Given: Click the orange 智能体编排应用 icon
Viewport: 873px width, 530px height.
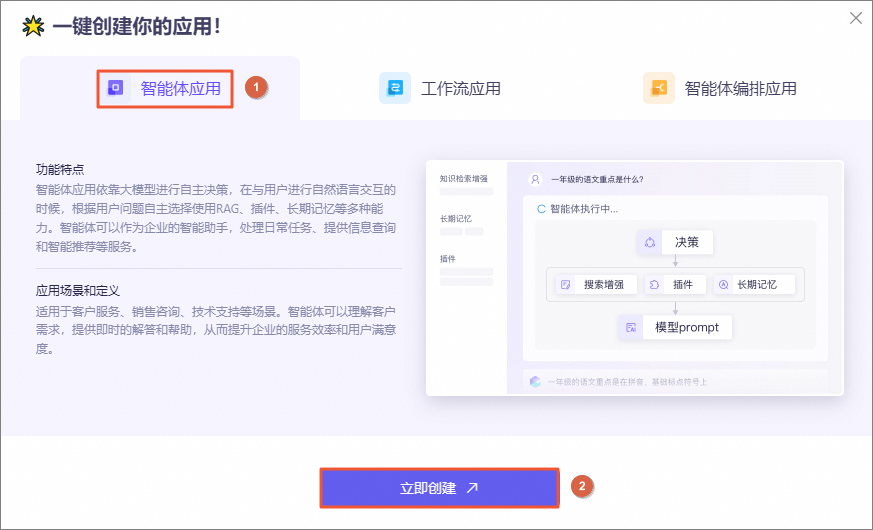Looking at the screenshot, I should pos(659,88).
